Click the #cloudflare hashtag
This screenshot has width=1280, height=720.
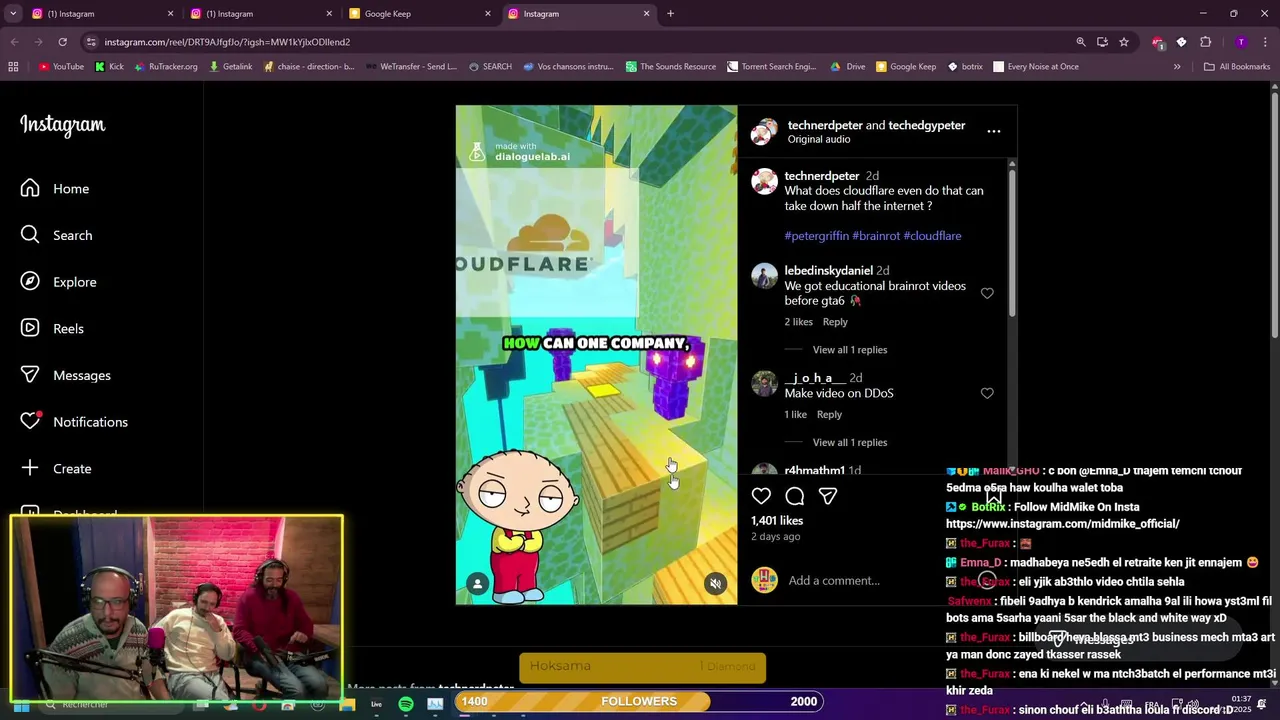pos(932,236)
